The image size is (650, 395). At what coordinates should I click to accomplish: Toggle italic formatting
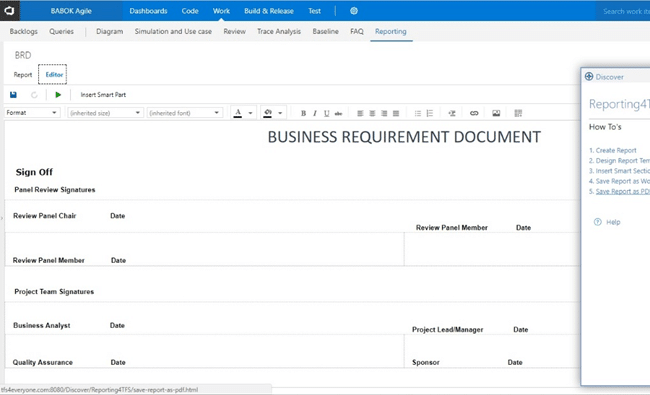[315, 113]
